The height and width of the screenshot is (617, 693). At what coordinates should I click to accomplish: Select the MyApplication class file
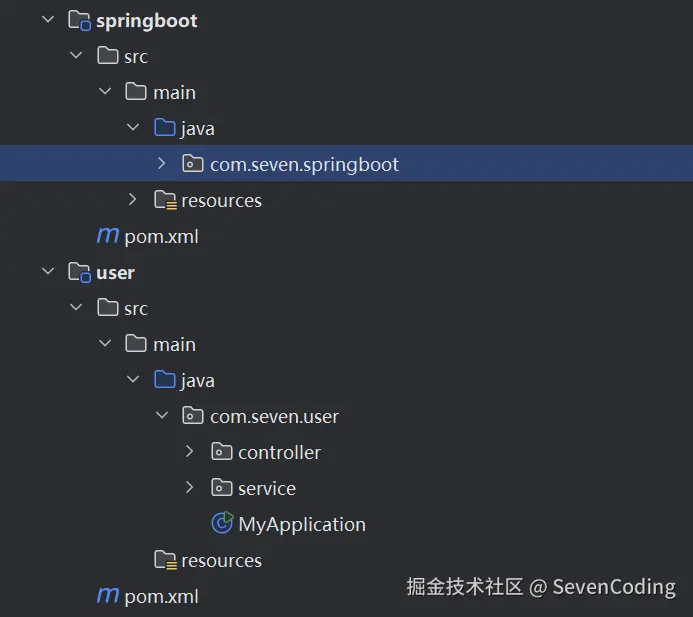coord(302,524)
